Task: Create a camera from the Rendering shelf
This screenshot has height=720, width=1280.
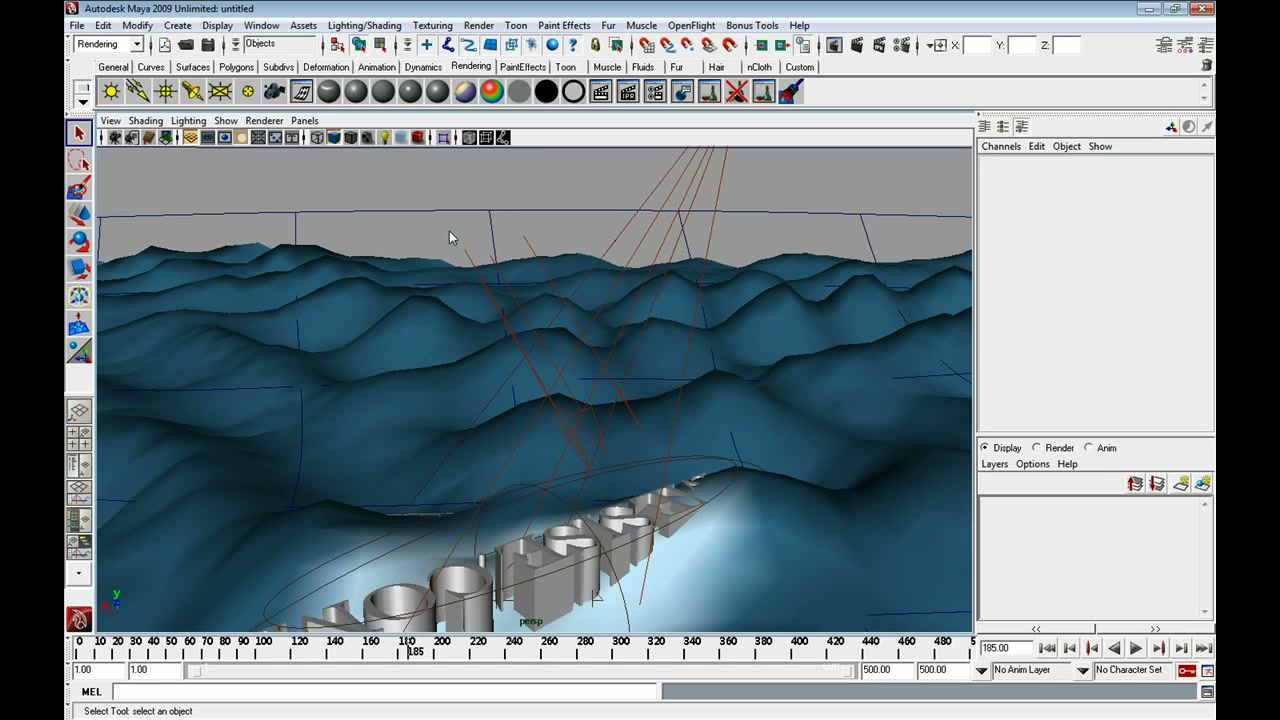Action: tap(274, 92)
